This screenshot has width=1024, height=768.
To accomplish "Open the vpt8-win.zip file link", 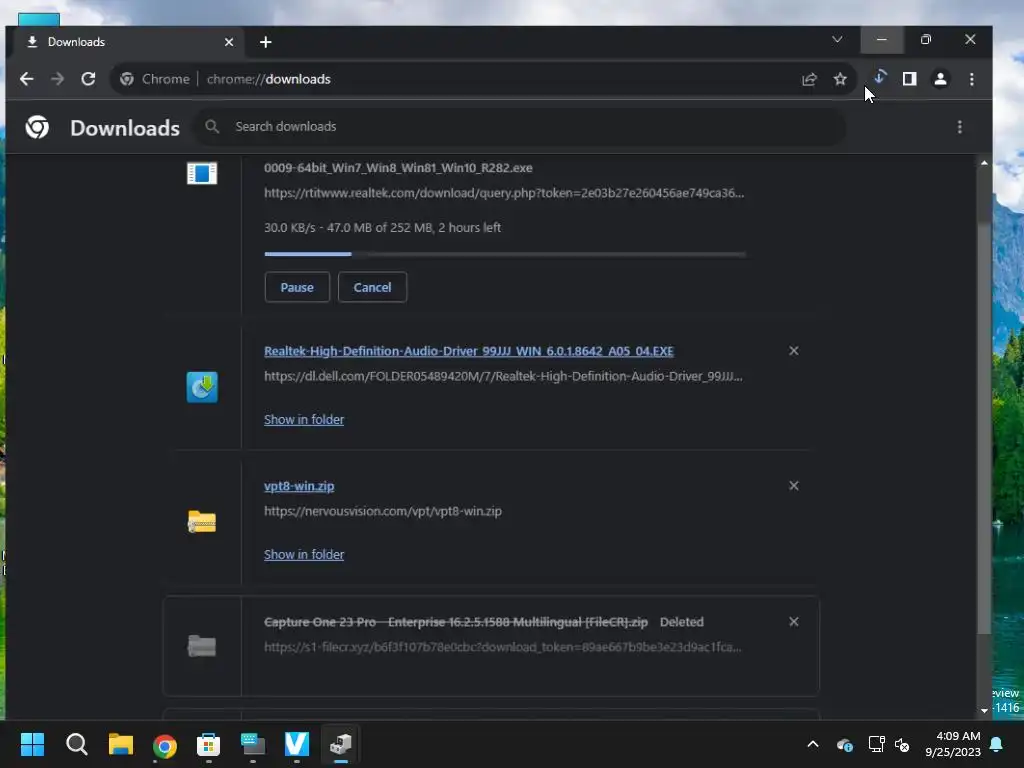I will point(299,486).
